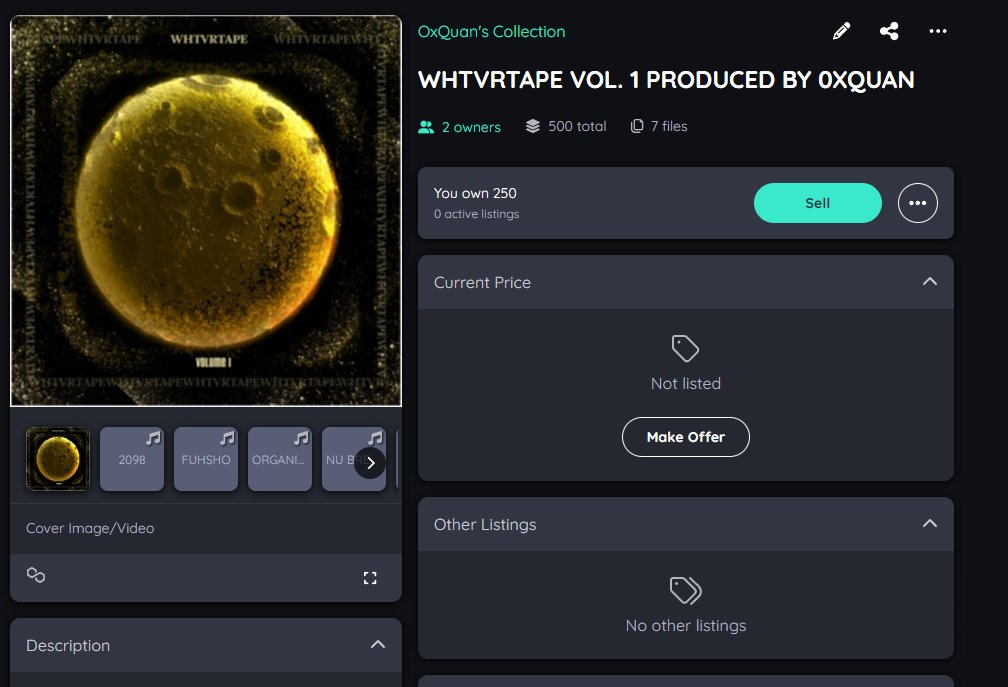The image size is (1008, 687).
Task: Click the price tag icon above Not listed
Action: click(x=685, y=348)
